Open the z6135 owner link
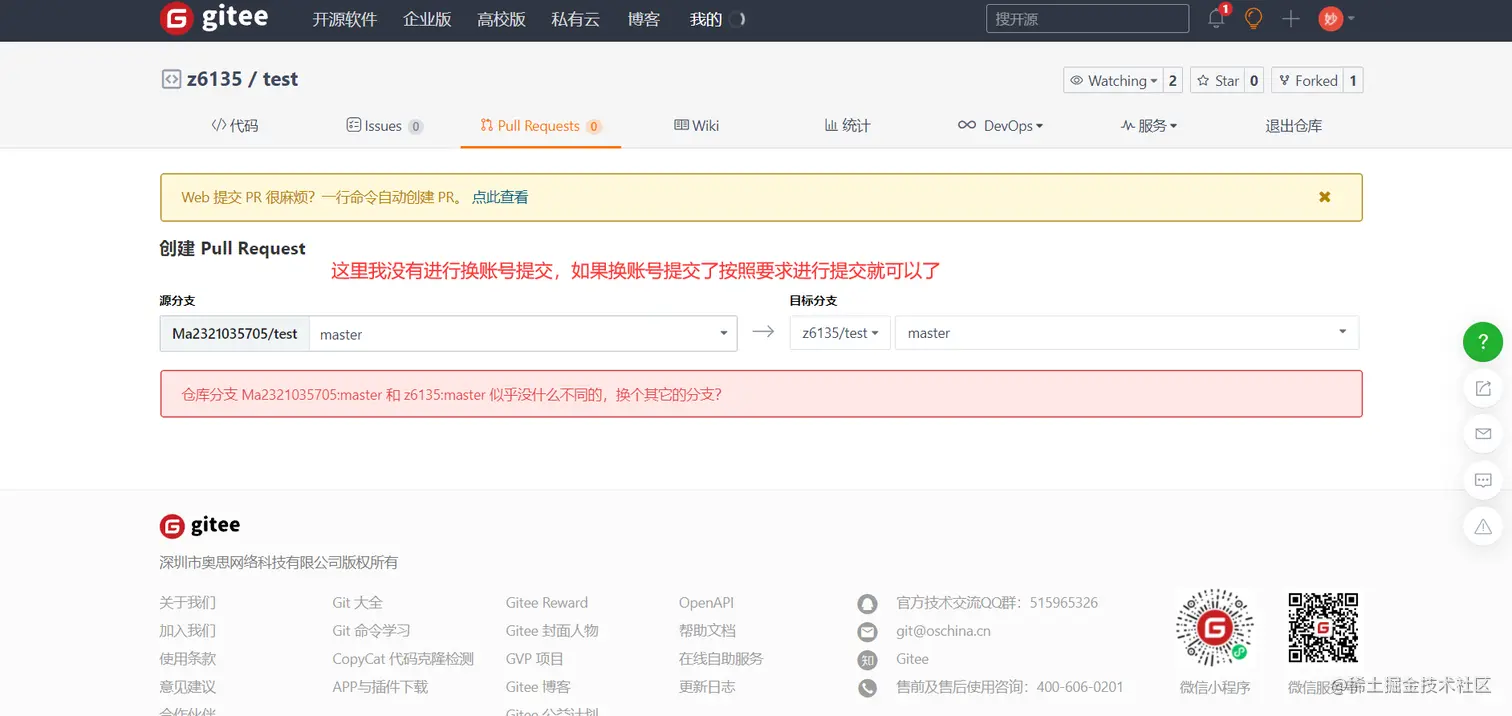This screenshot has width=1512, height=716. click(214, 79)
